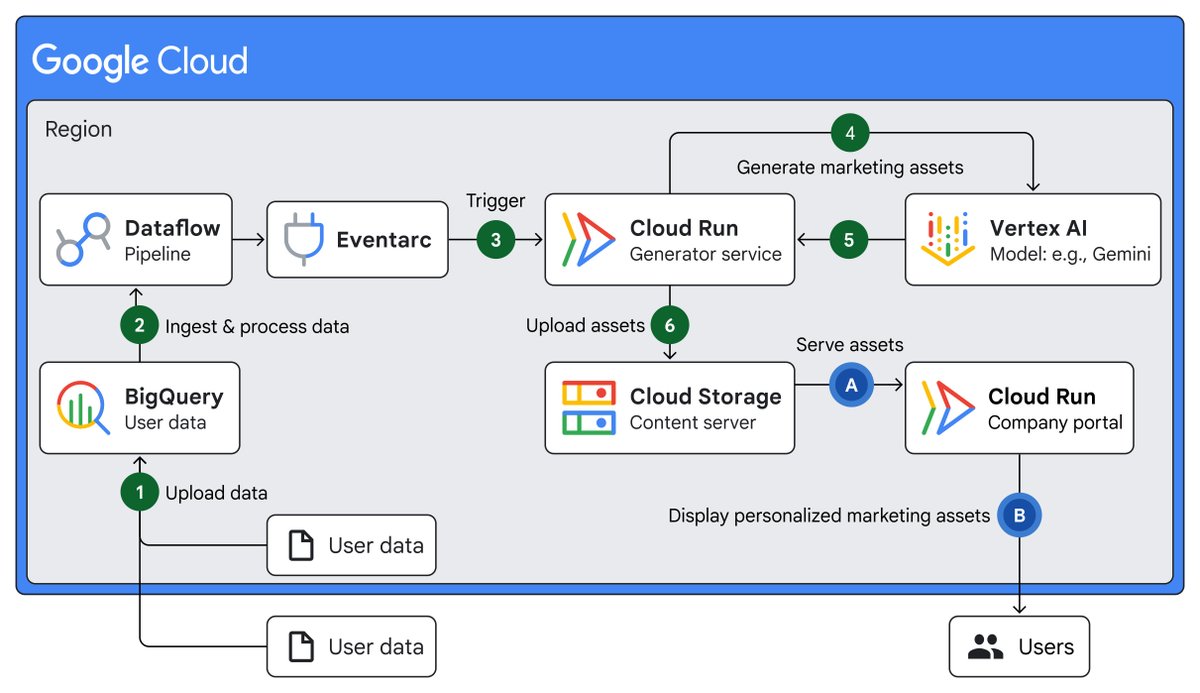Click the BigQuery magnifier icon
The height and width of the screenshot is (693, 1200).
tap(80, 407)
